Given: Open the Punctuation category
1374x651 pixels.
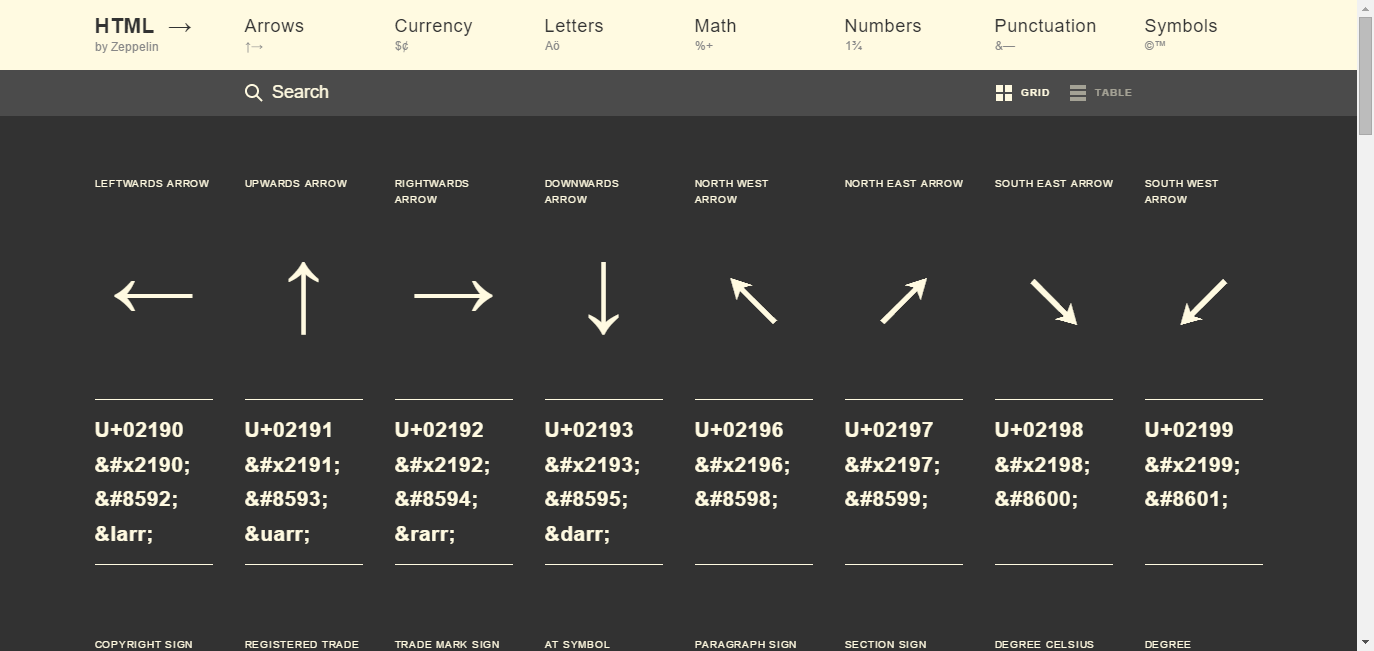Looking at the screenshot, I should coord(1045,33).
